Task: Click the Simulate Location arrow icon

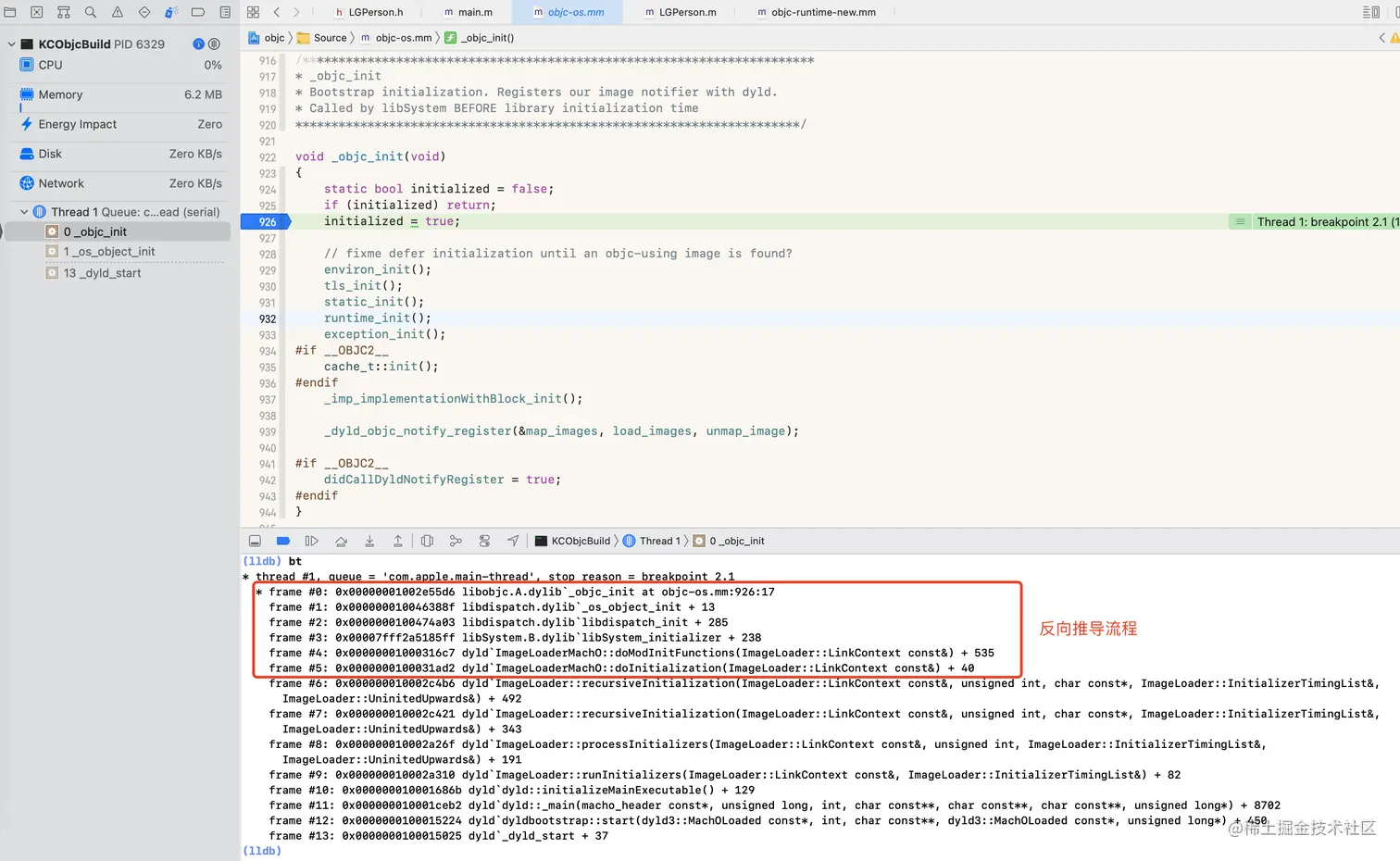Action: pos(513,541)
